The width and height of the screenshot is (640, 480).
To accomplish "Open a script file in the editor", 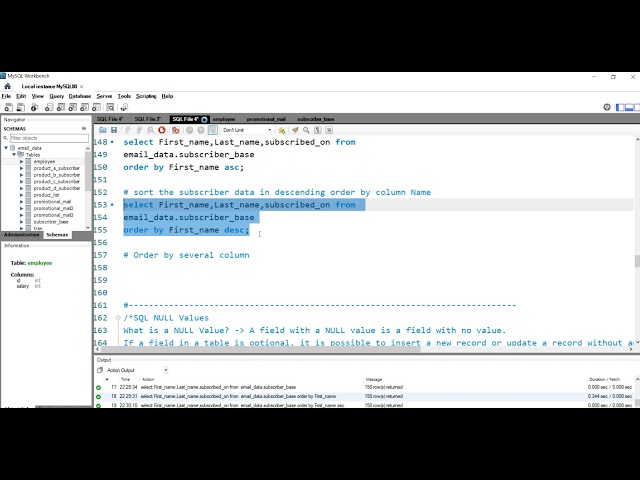I will pyautogui.click(x=102, y=130).
